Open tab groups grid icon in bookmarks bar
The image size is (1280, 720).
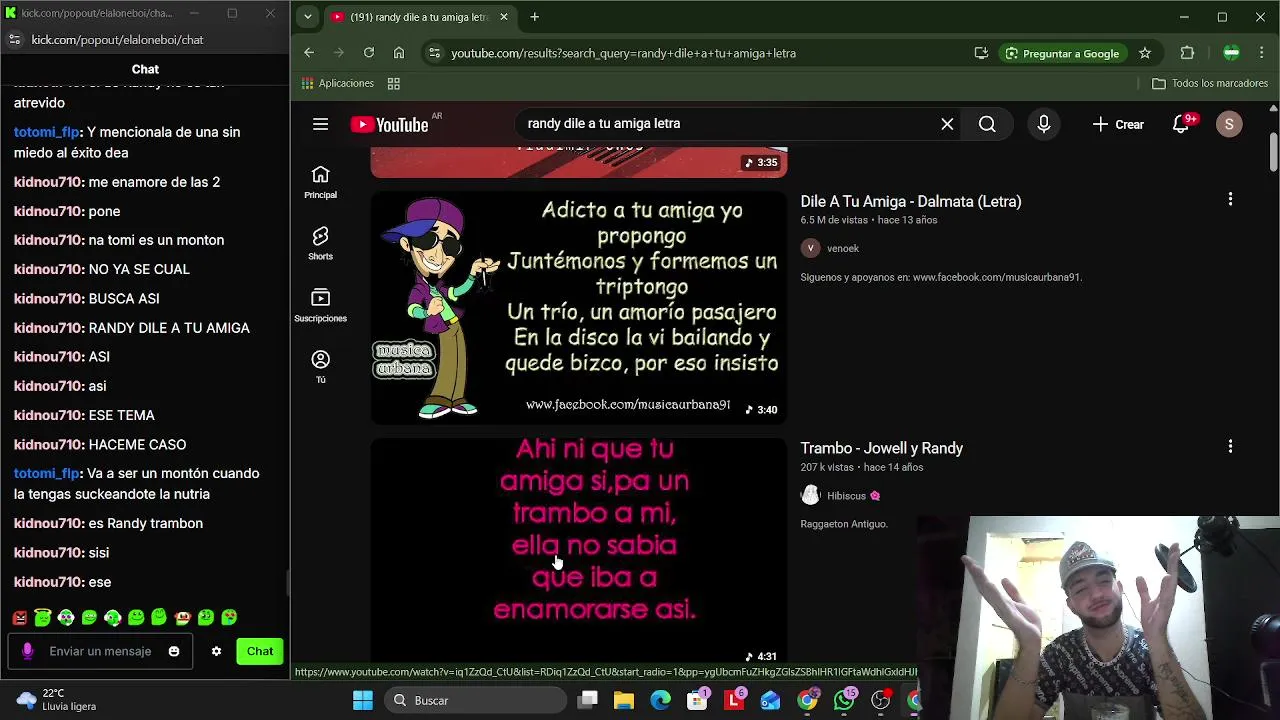click(394, 83)
